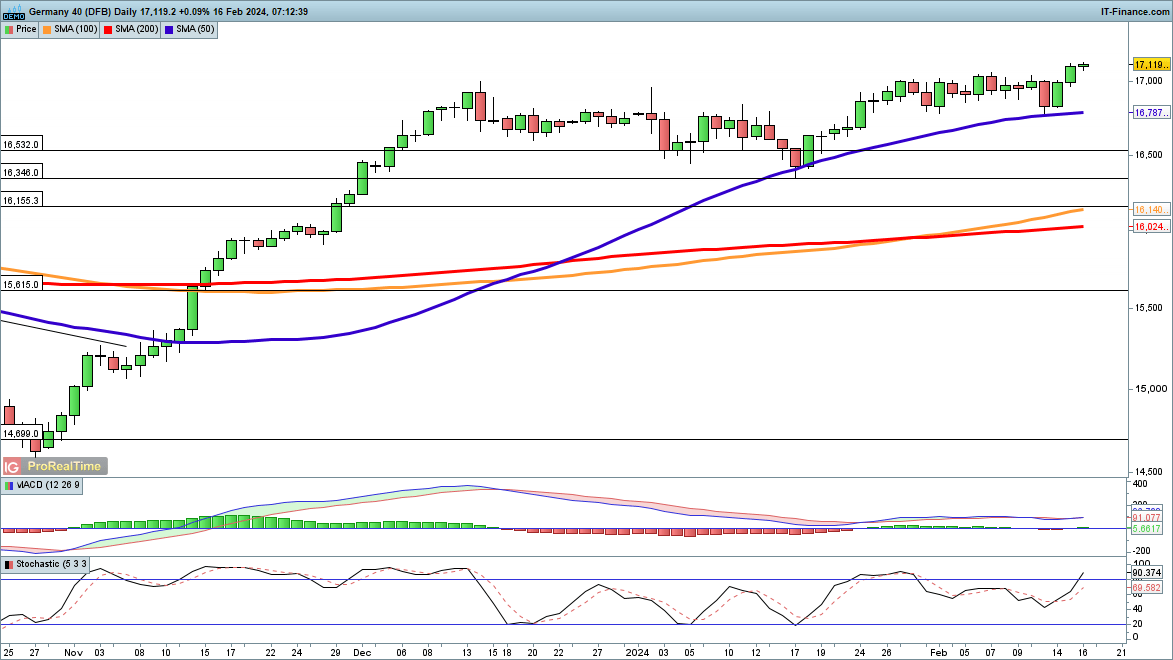Click the MACD indicator color icon

pyautogui.click(x=9, y=486)
